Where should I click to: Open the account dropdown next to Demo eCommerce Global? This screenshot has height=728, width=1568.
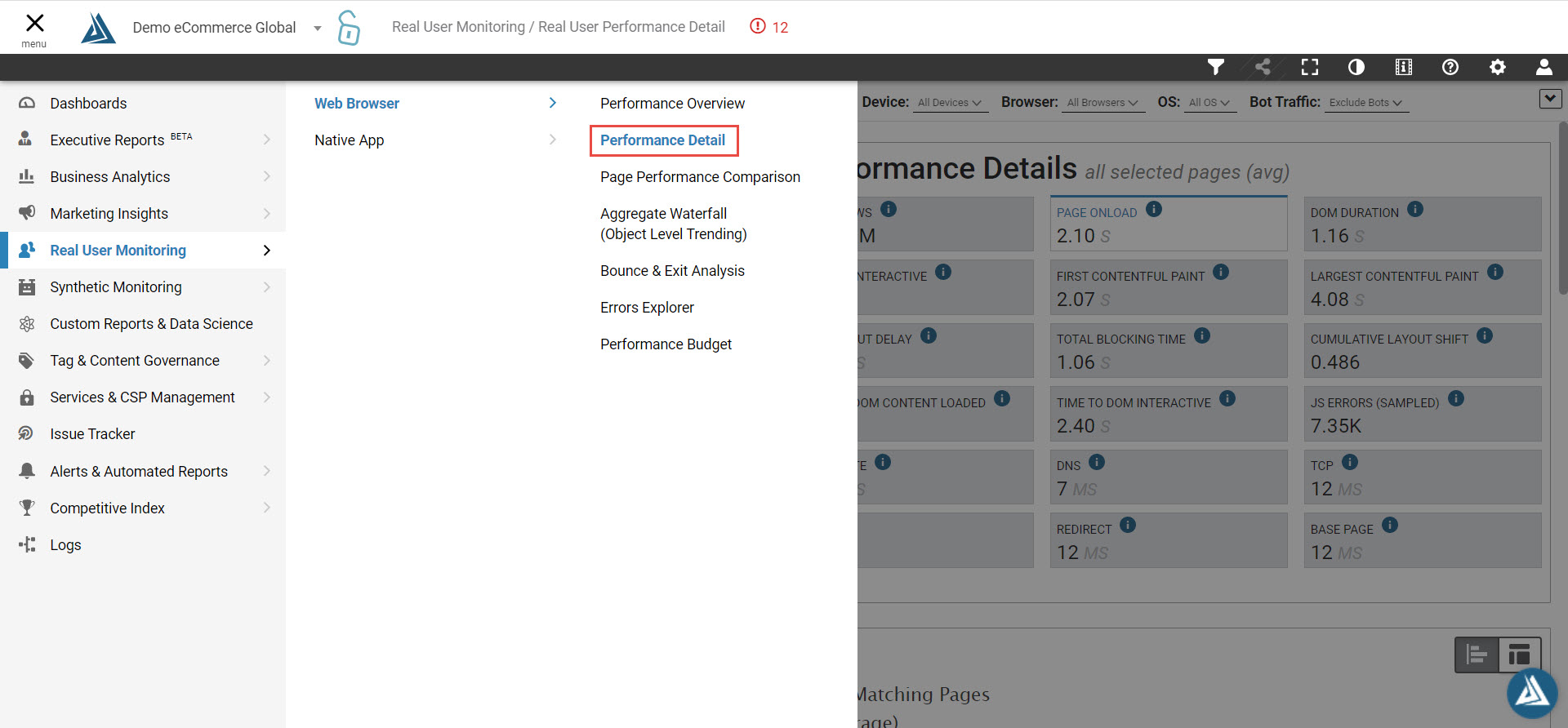[x=318, y=28]
